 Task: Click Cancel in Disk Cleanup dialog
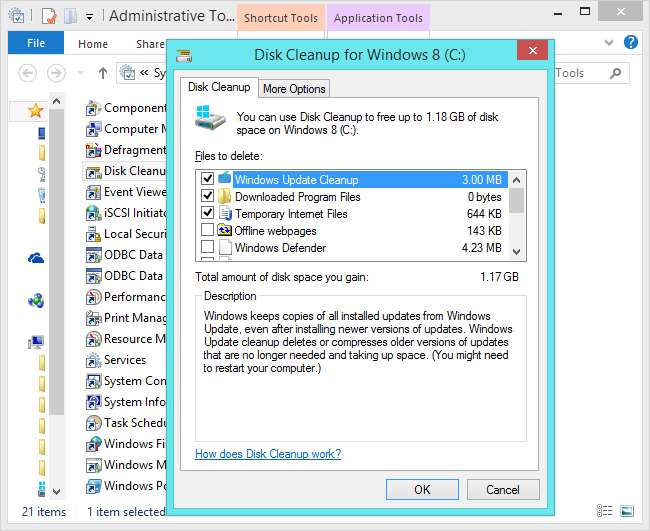click(503, 490)
